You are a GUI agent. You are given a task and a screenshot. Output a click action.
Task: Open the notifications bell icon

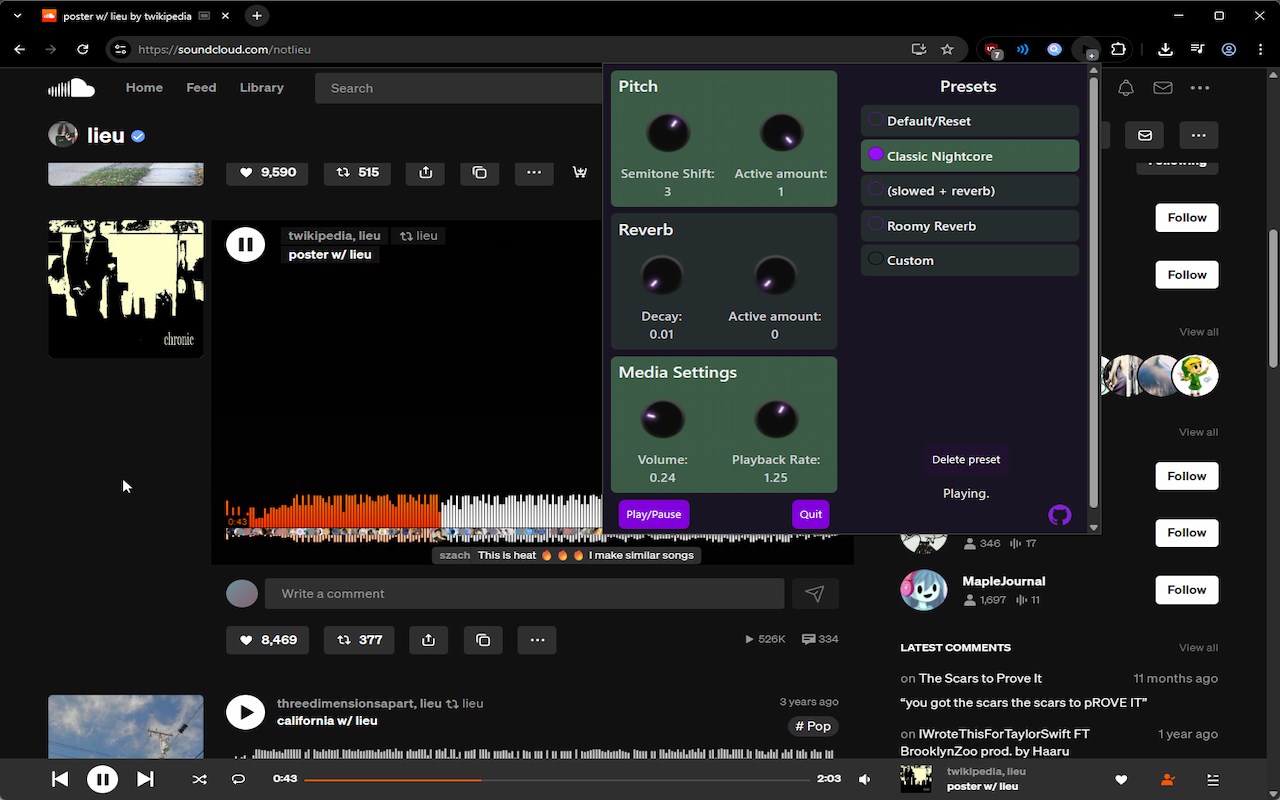click(1126, 88)
